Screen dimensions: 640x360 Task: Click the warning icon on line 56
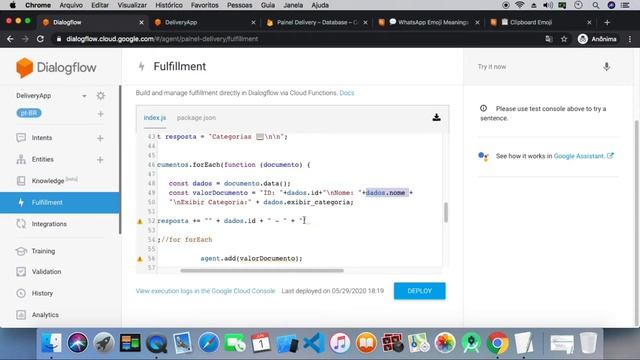click(140, 259)
